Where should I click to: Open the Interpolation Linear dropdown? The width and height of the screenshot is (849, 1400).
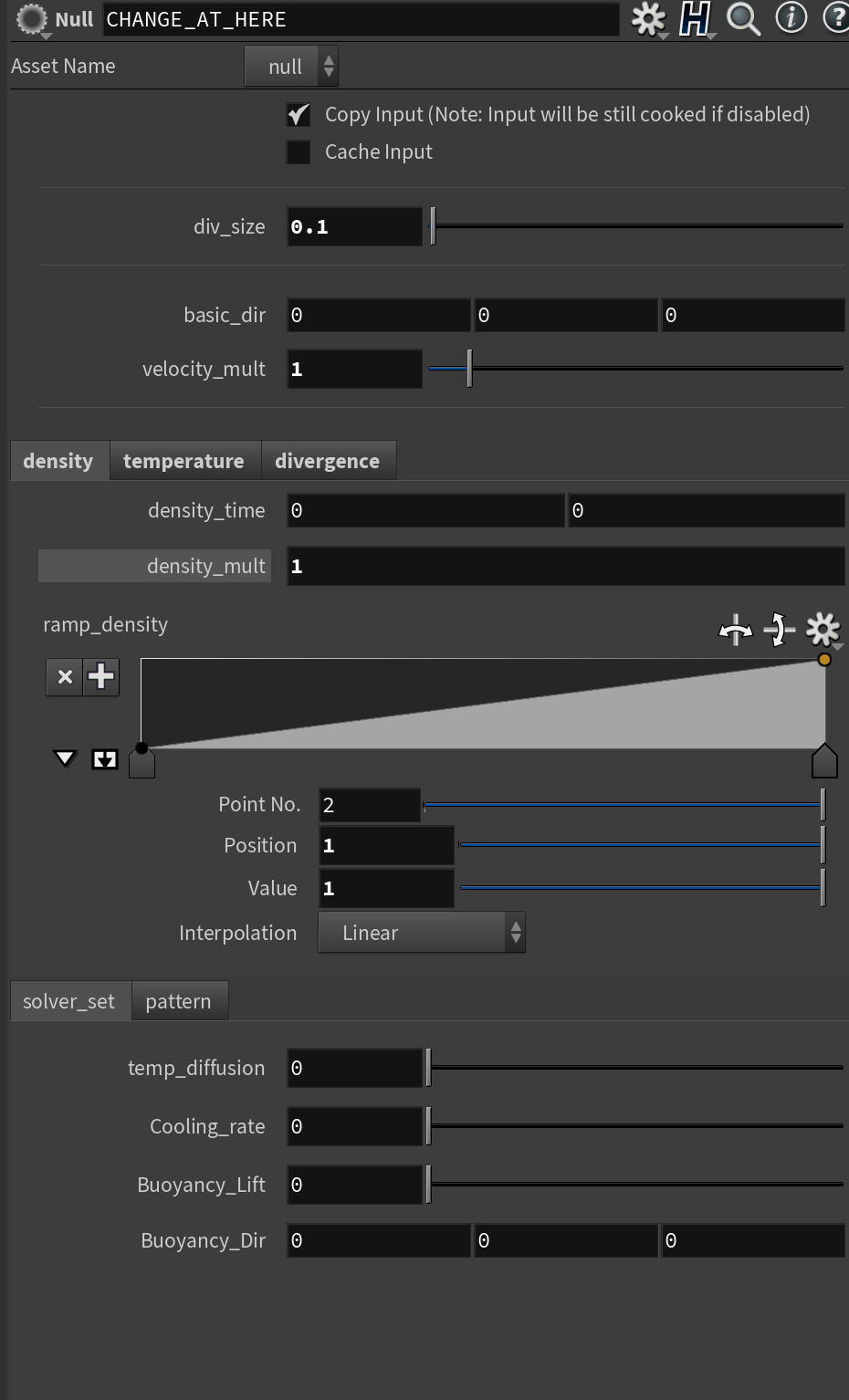pyautogui.click(x=422, y=933)
